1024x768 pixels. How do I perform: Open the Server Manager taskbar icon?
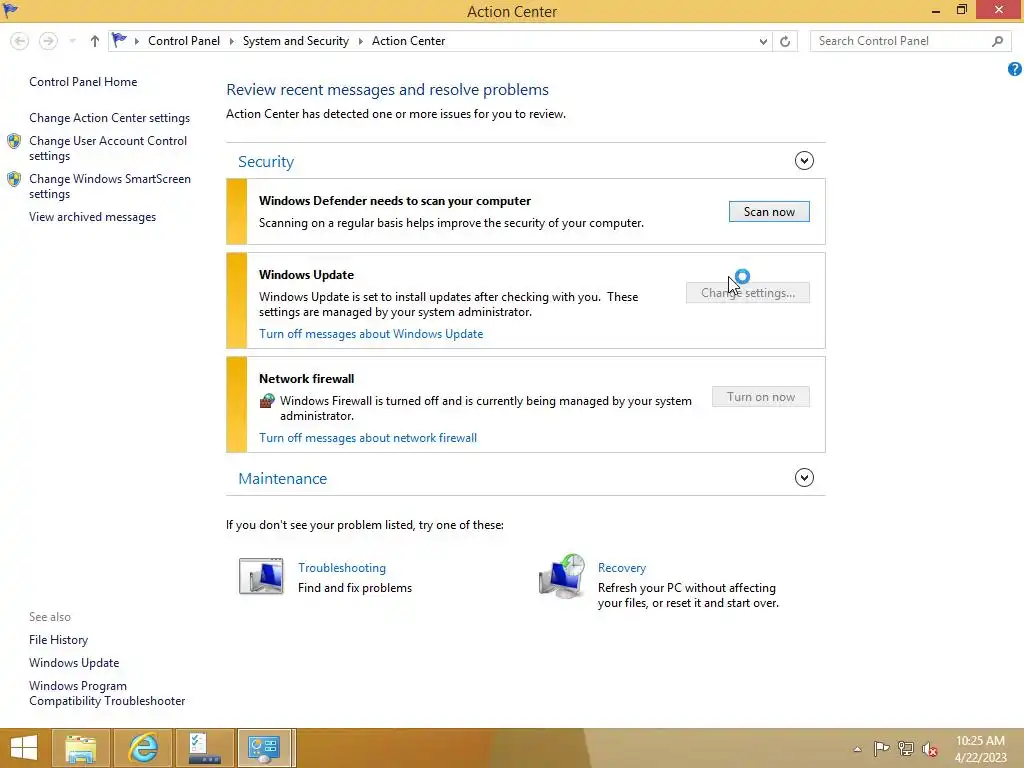click(205, 748)
